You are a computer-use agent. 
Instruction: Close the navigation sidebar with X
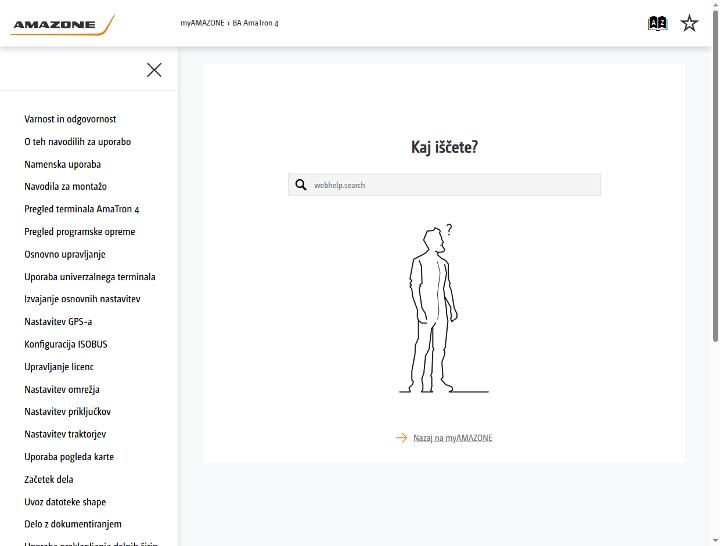point(154,70)
